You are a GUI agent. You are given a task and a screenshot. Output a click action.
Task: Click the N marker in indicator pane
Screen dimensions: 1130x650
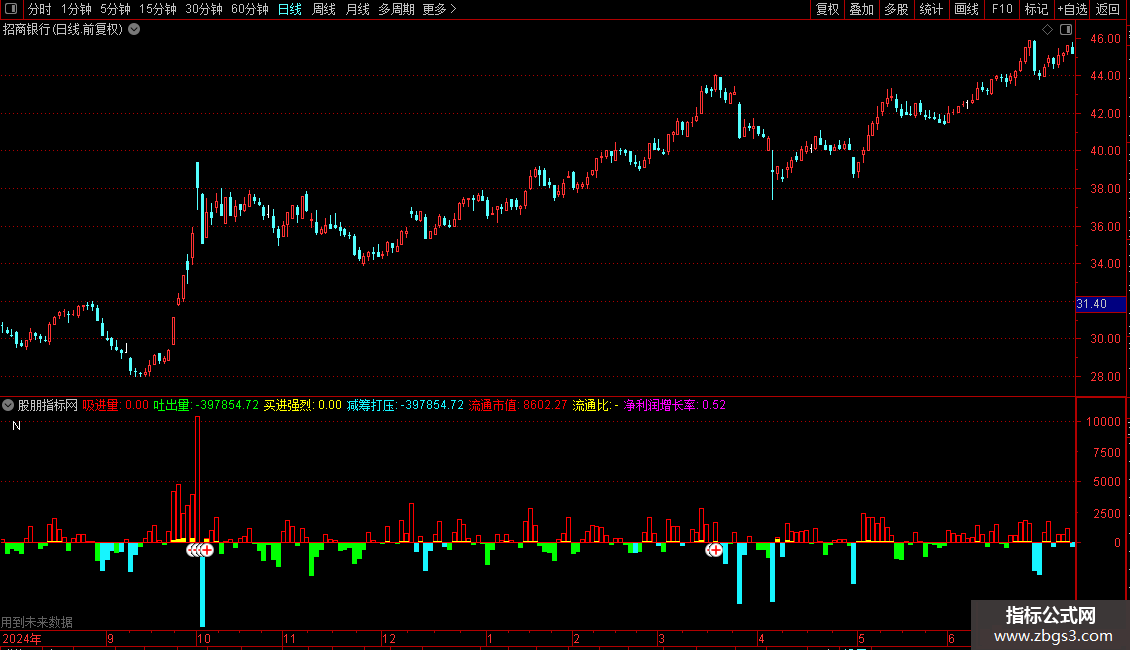click(16, 426)
